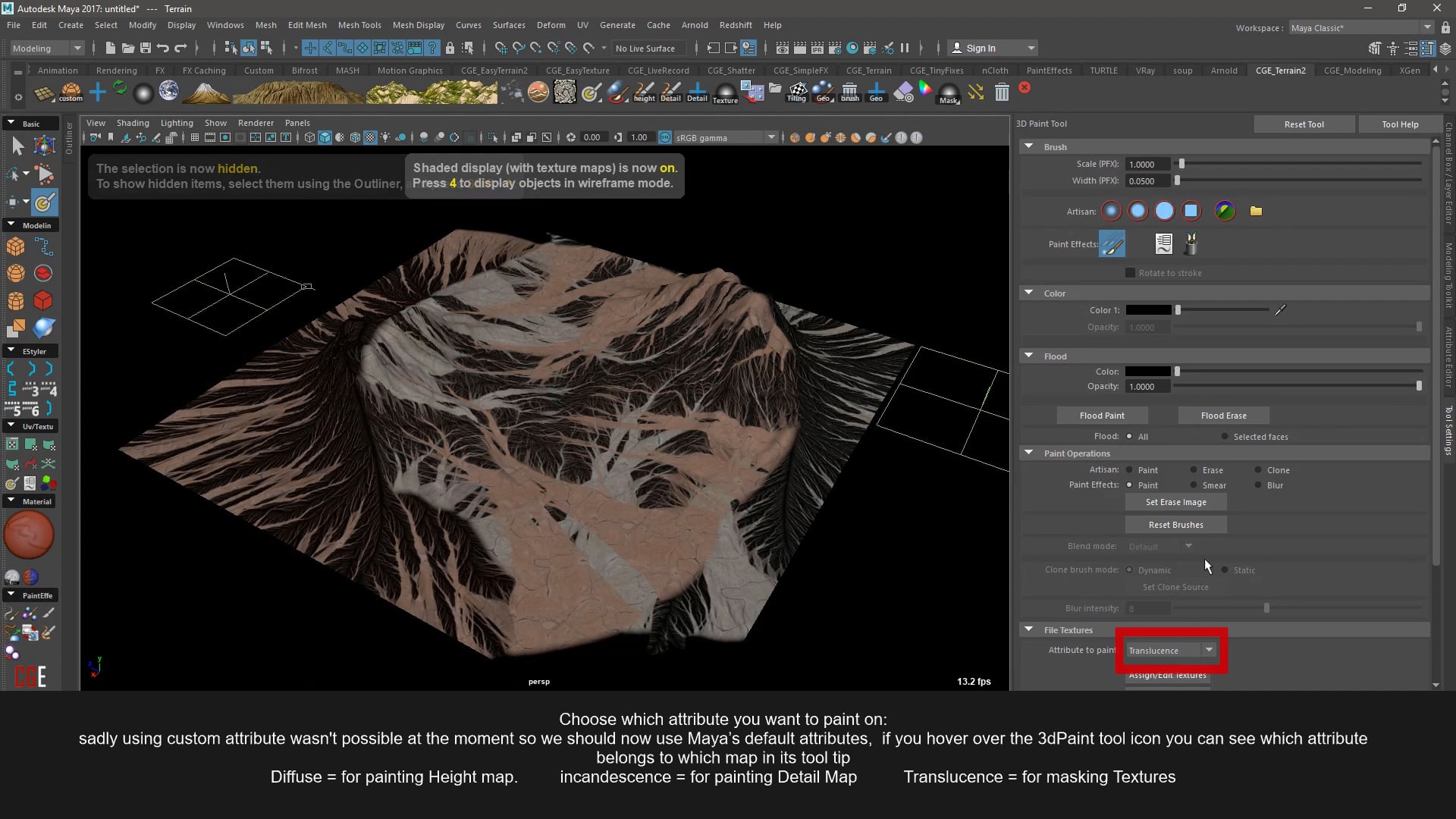
Task: Pick Color 1 with the eyedropper
Action: pyautogui.click(x=1280, y=309)
